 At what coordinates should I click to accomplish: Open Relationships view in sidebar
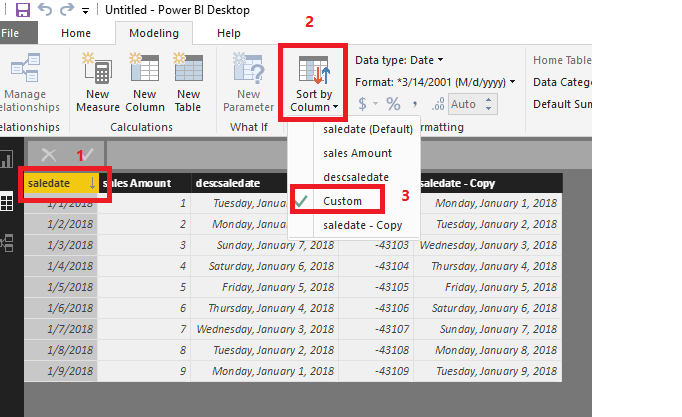click(7, 243)
